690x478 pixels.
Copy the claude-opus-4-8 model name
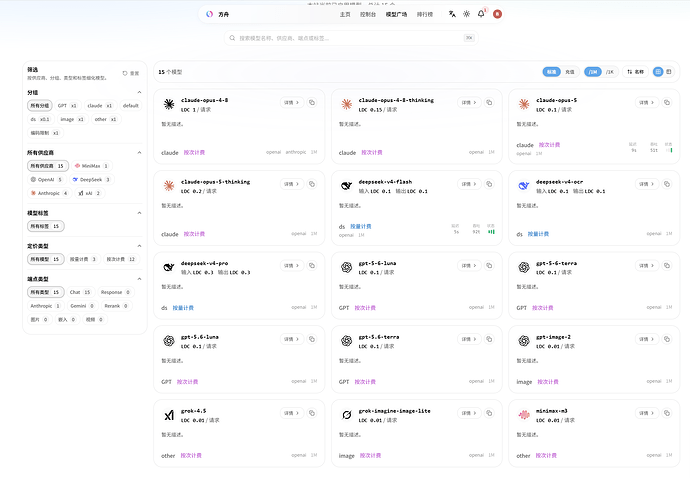click(x=312, y=103)
